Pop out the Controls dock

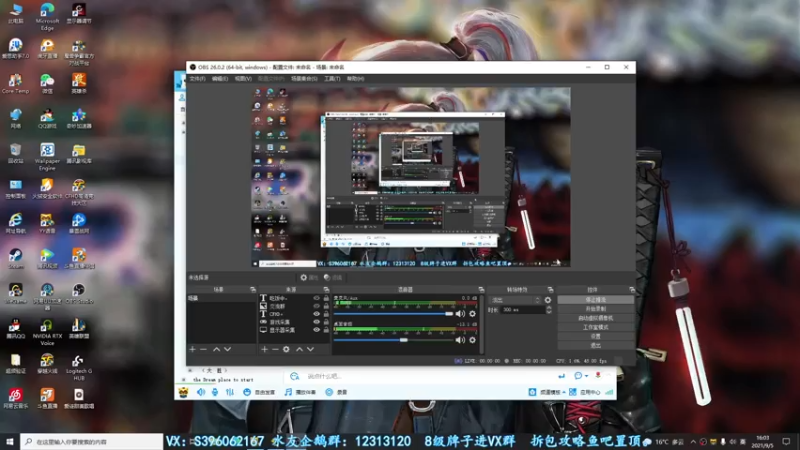pyautogui.click(x=632, y=289)
